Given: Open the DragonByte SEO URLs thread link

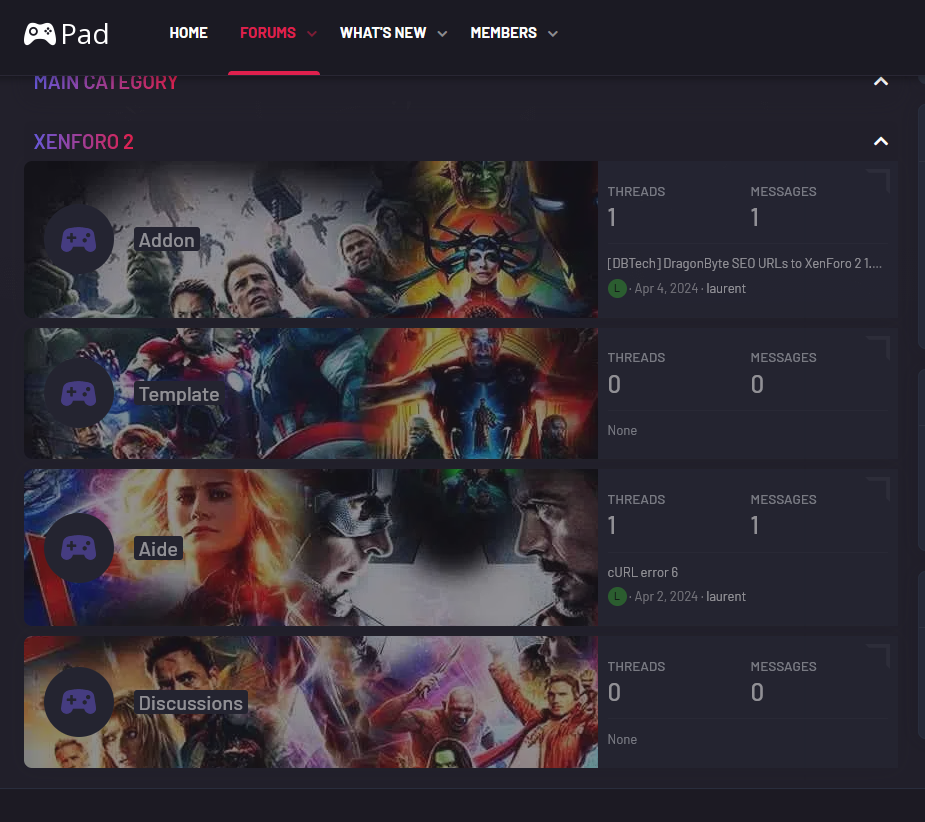Looking at the screenshot, I should pos(744,263).
